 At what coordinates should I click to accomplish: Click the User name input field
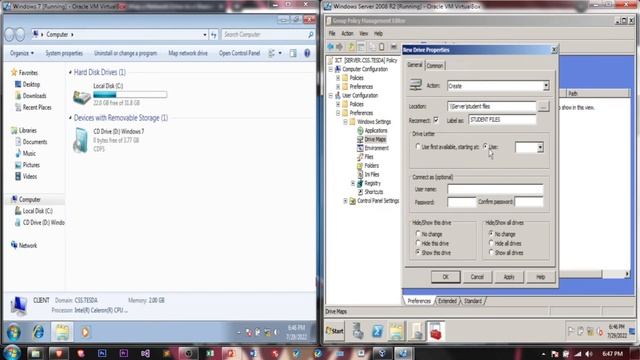tap(495, 189)
